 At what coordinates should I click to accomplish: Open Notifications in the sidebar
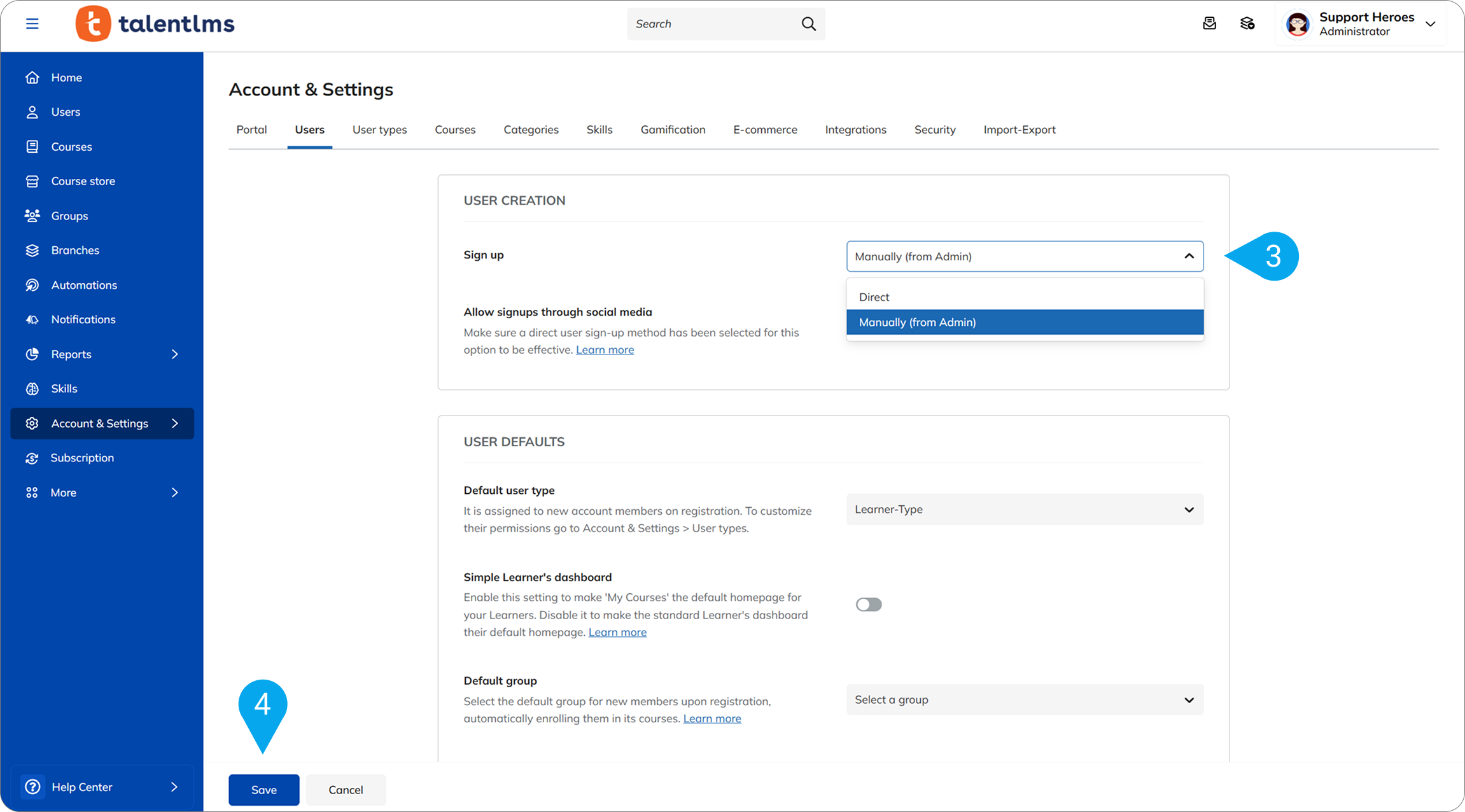coord(83,319)
